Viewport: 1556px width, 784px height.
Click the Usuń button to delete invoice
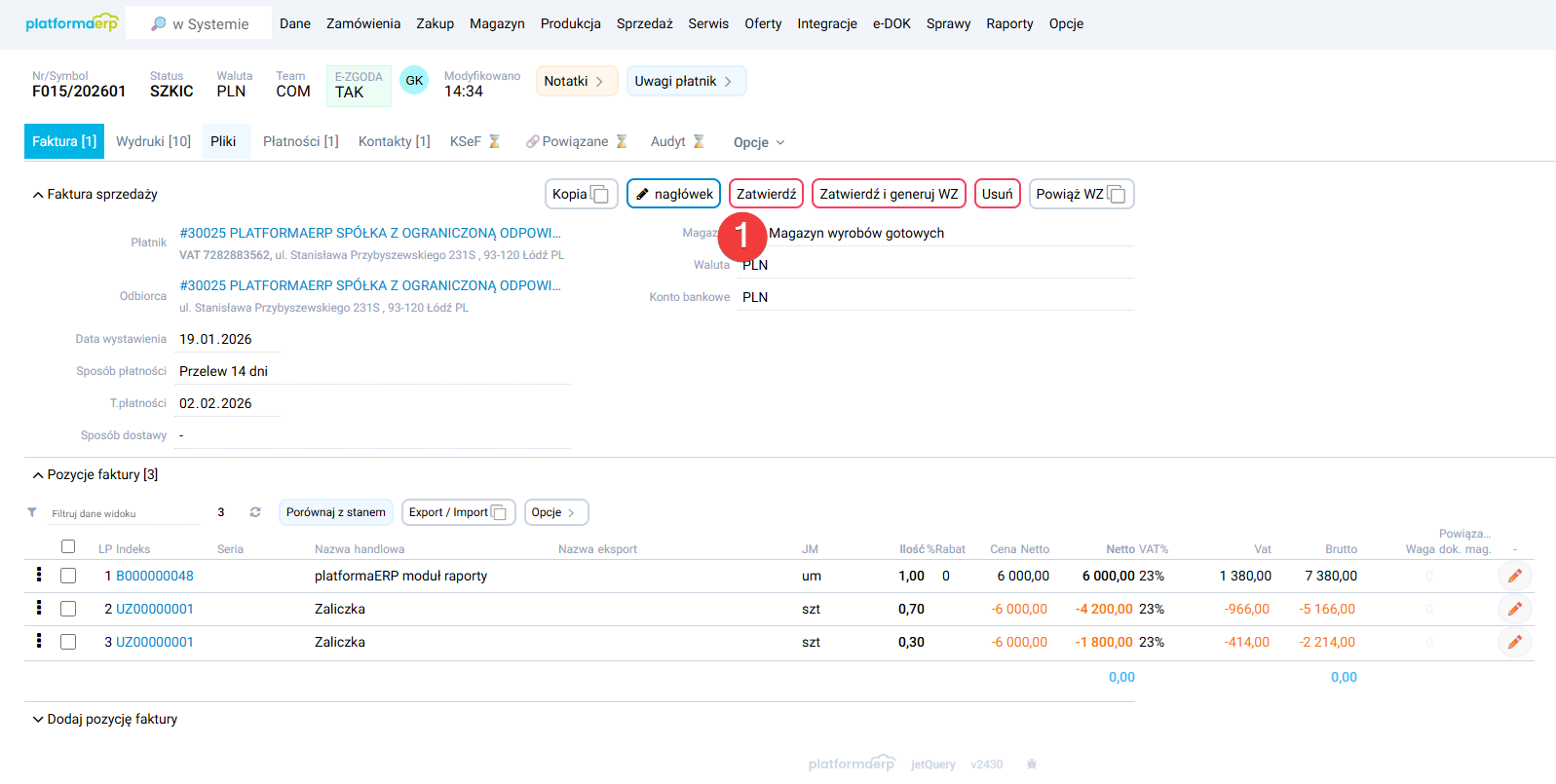(997, 194)
